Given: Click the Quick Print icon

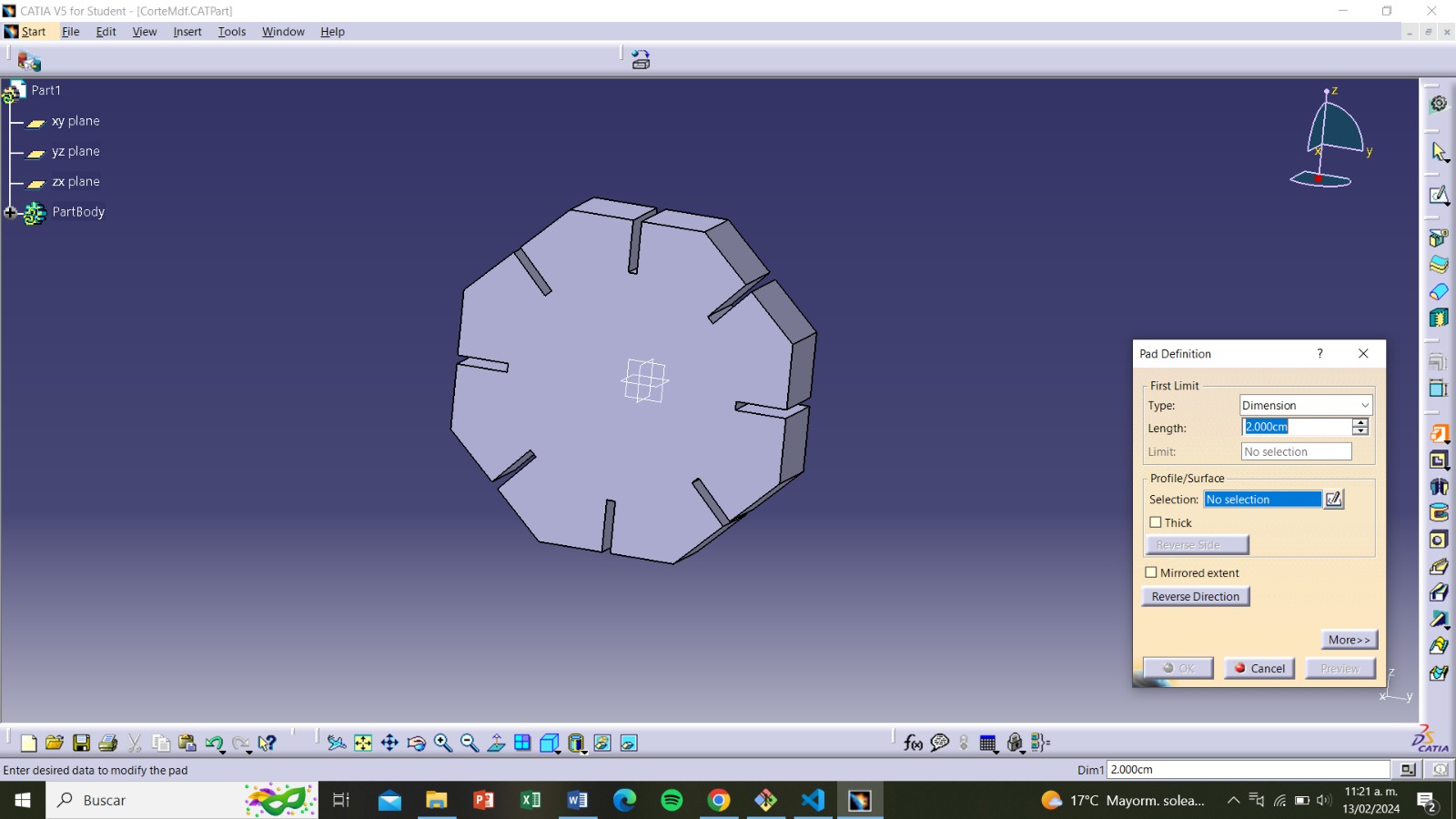Looking at the screenshot, I should (x=107, y=743).
